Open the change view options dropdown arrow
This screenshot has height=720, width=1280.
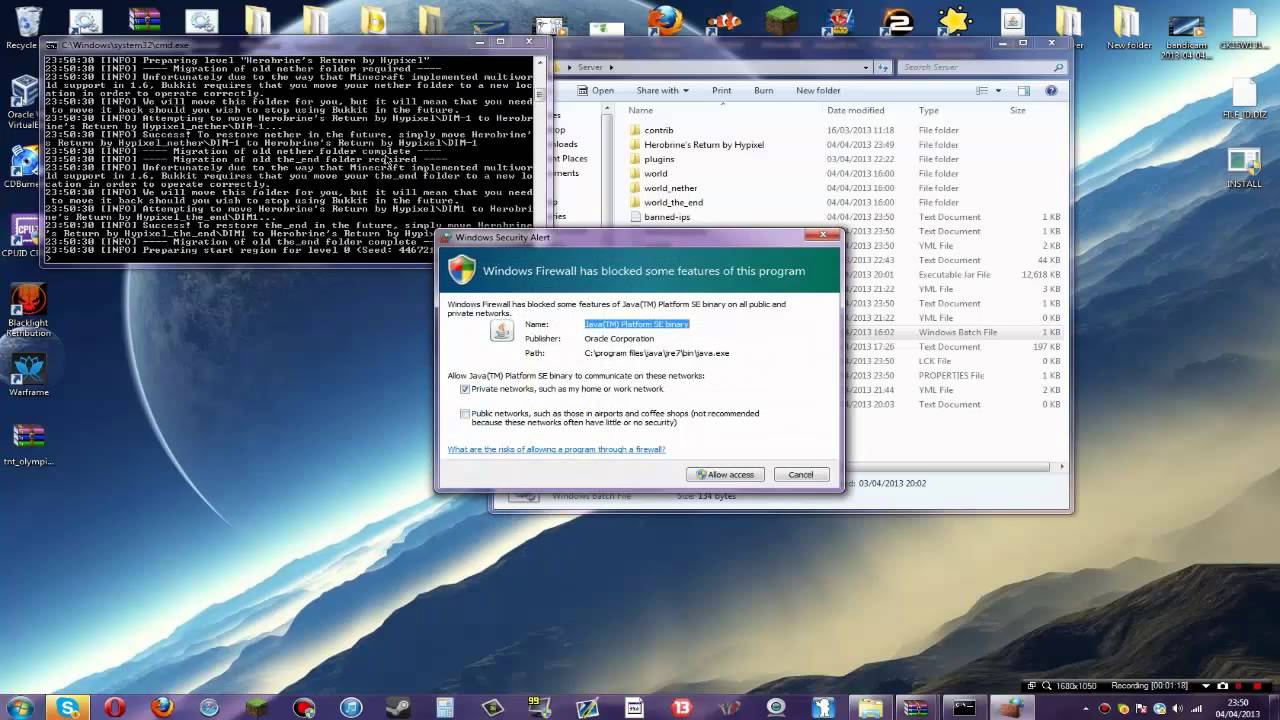[x=998, y=90]
